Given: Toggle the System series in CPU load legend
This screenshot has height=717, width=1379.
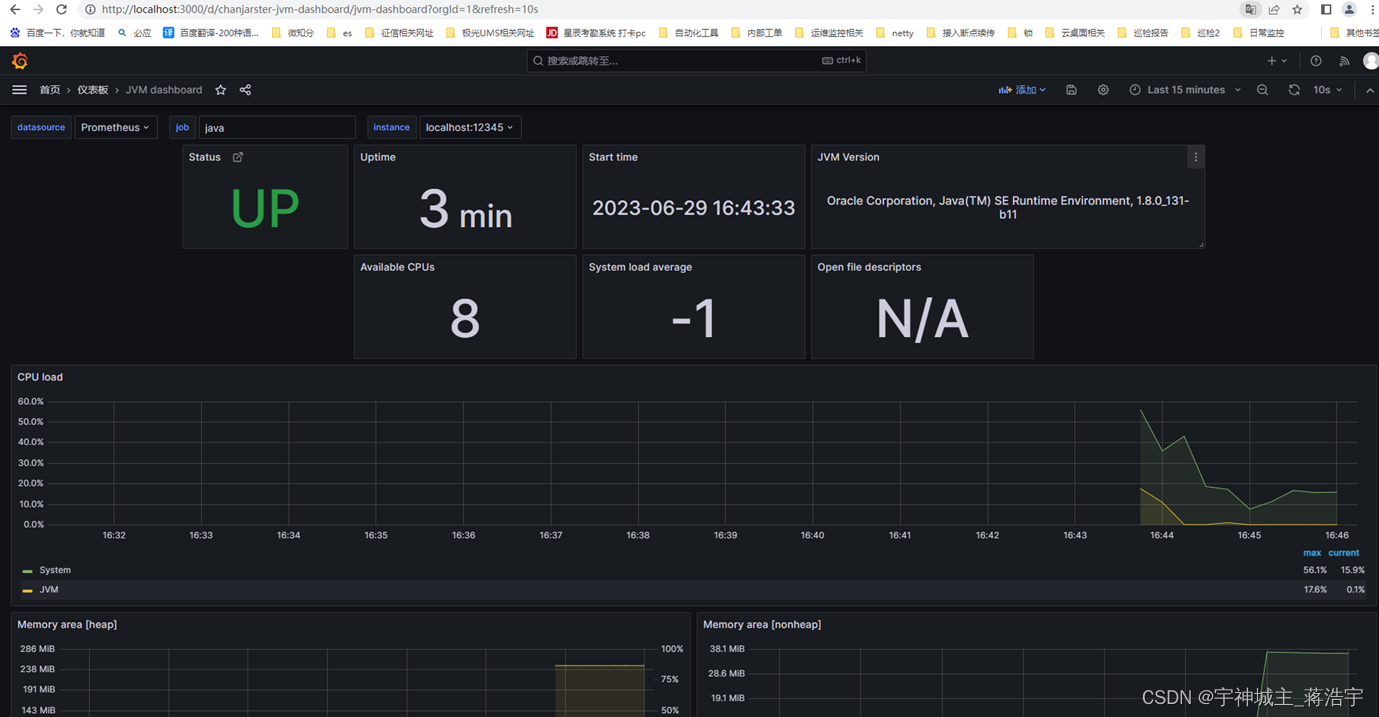Looking at the screenshot, I should [54, 569].
